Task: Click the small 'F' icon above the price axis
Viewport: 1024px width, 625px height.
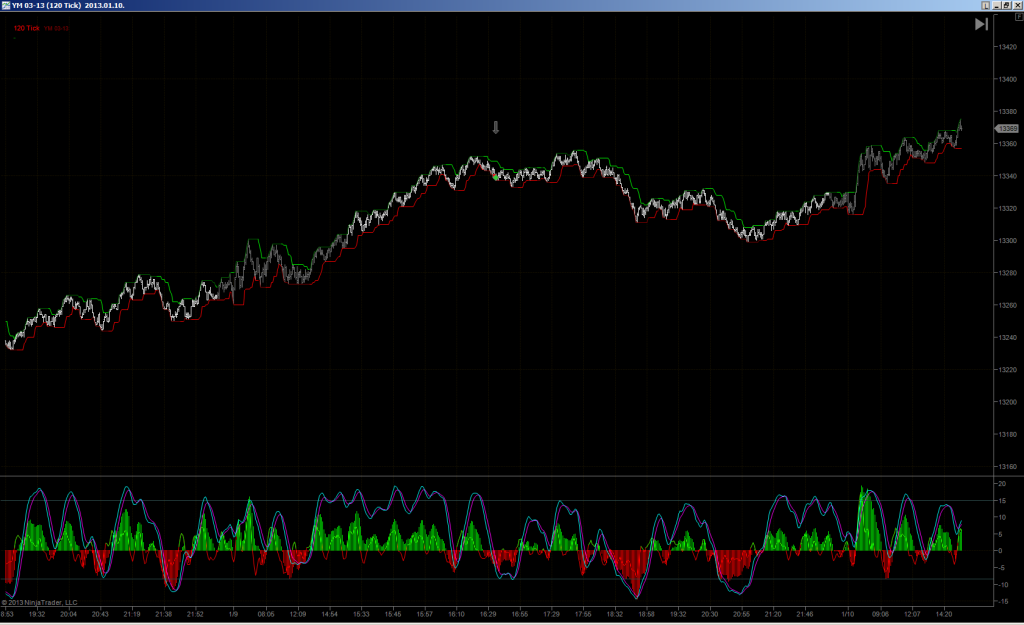Action: (x=1019, y=17)
